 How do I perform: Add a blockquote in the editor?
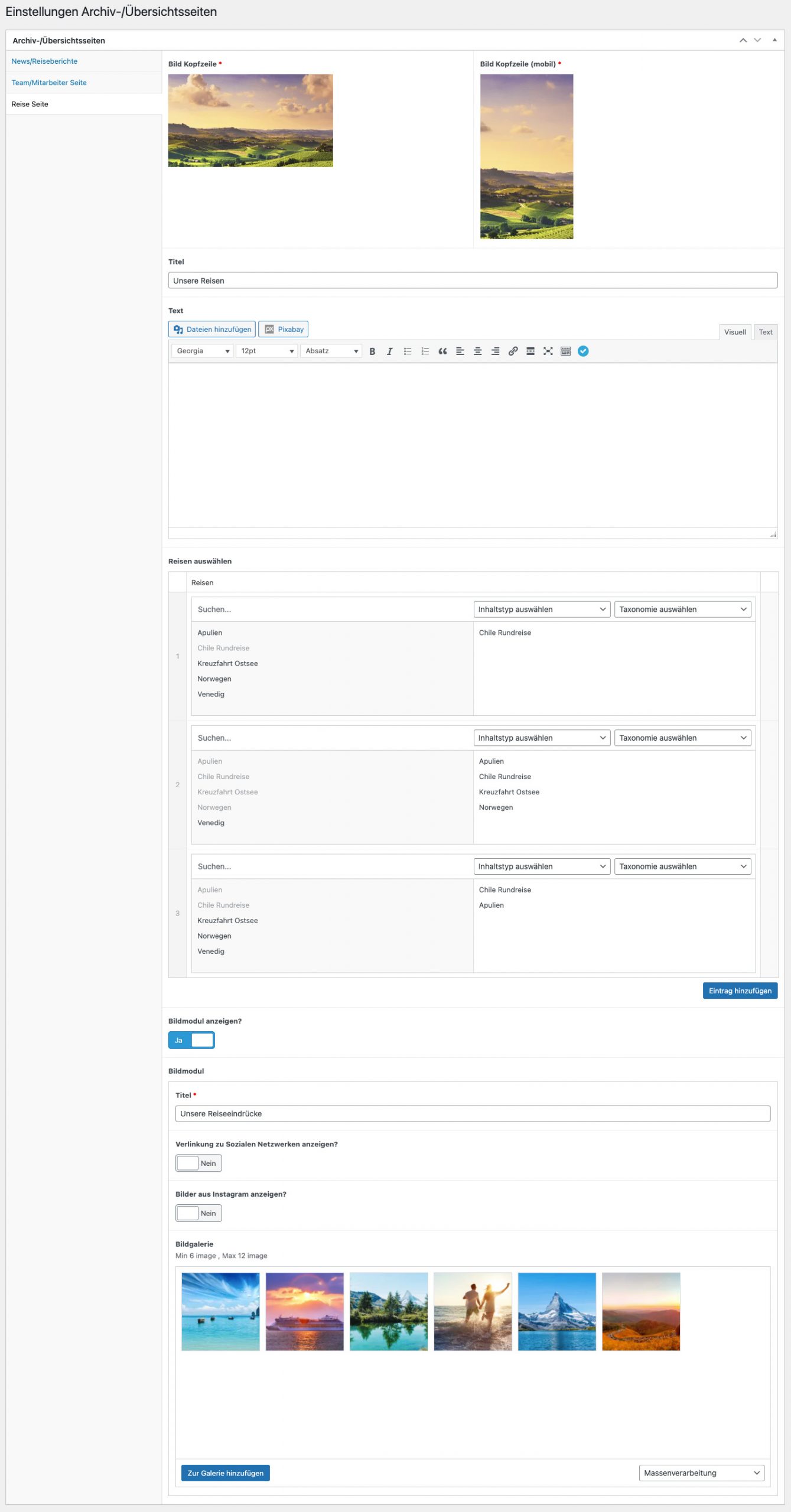coord(442,351)
